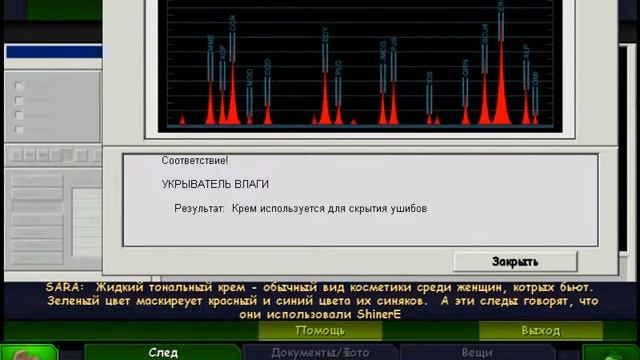
Task: Click the EDY peak label on the chart
Action: click(325, 35)
